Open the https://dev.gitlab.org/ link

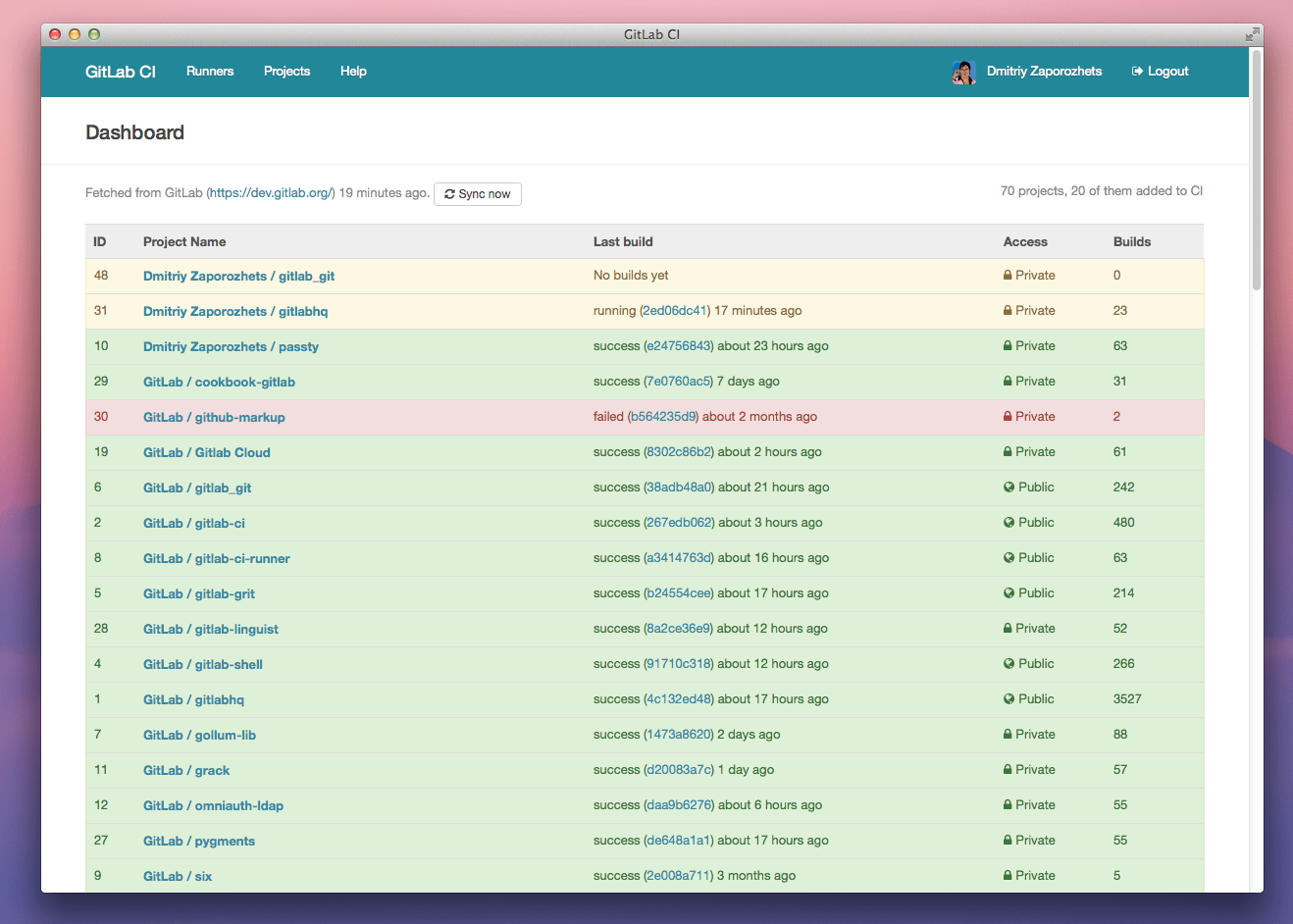(x=271, y=192)
